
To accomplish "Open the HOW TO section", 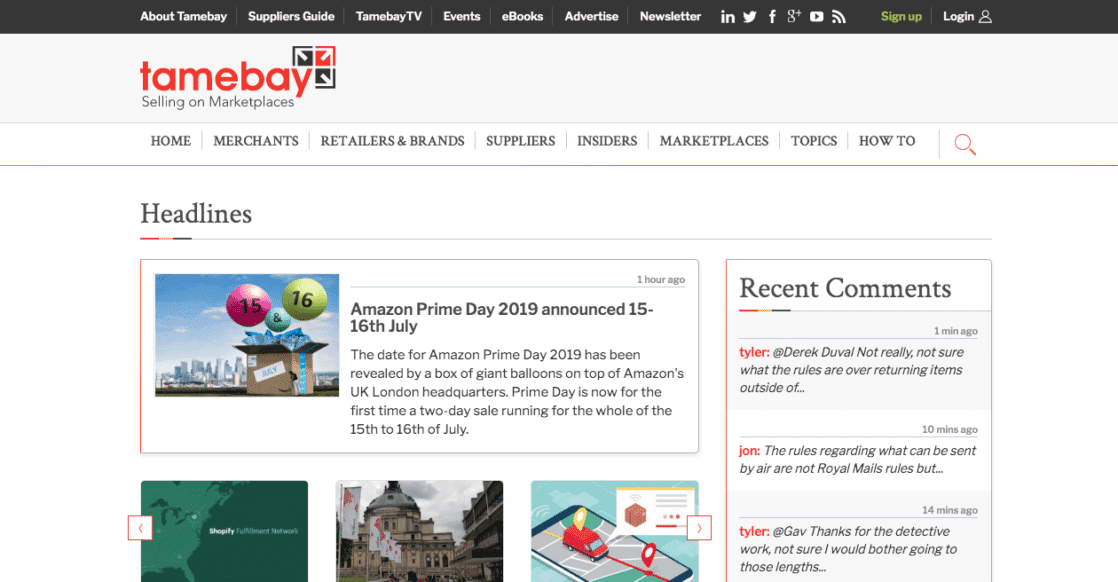I will [x=887, y=141].
